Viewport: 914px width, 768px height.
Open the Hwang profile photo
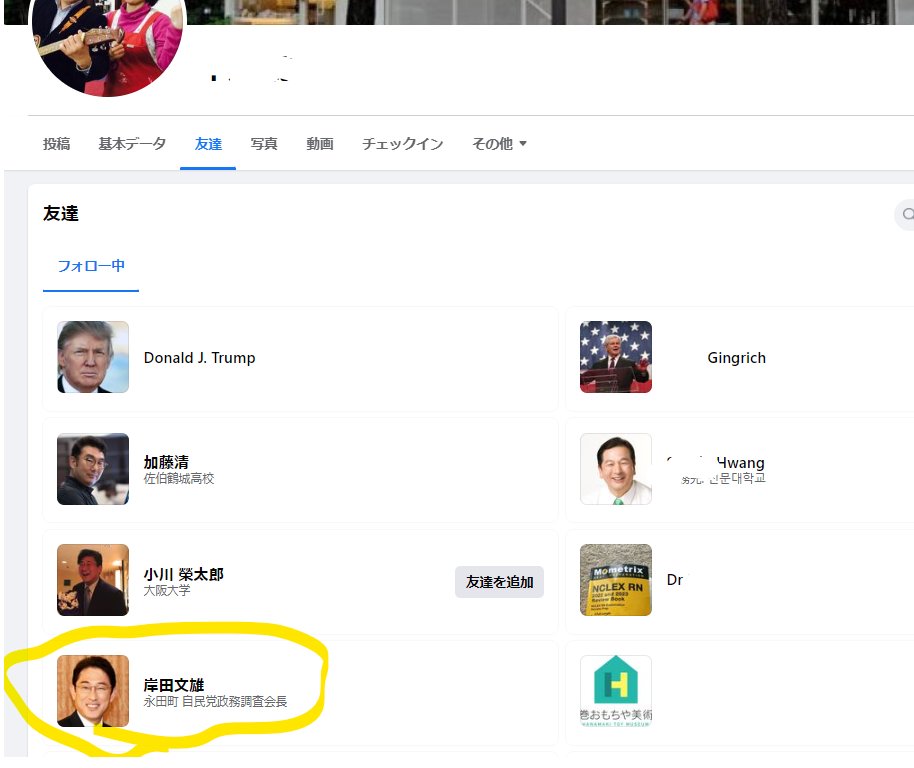[x=616, y=468]
